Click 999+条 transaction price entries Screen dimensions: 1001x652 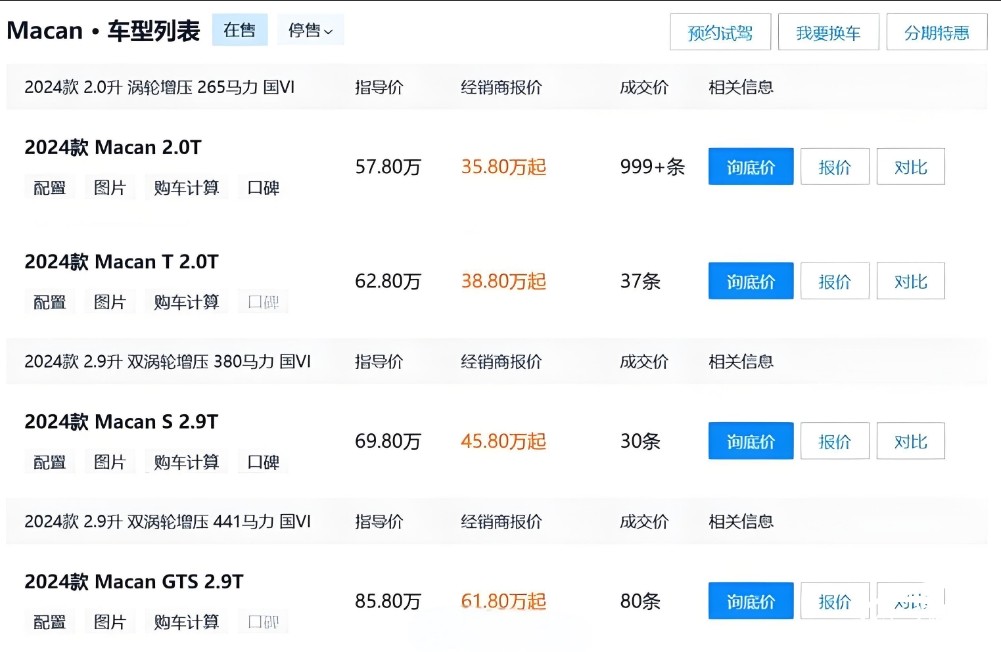pyautogui.click(x=652, y=167)
